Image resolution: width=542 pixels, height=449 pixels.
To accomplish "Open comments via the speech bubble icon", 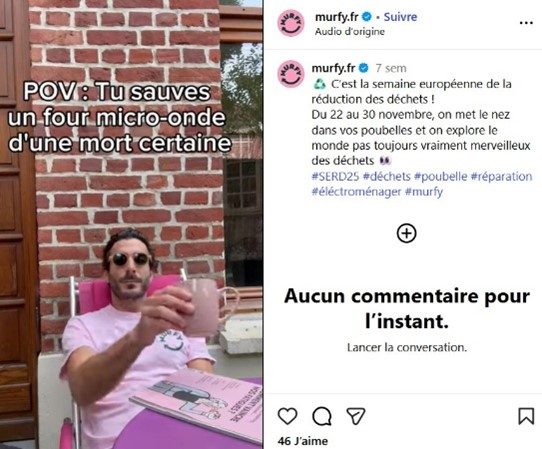I will click(x=322, y=416).
